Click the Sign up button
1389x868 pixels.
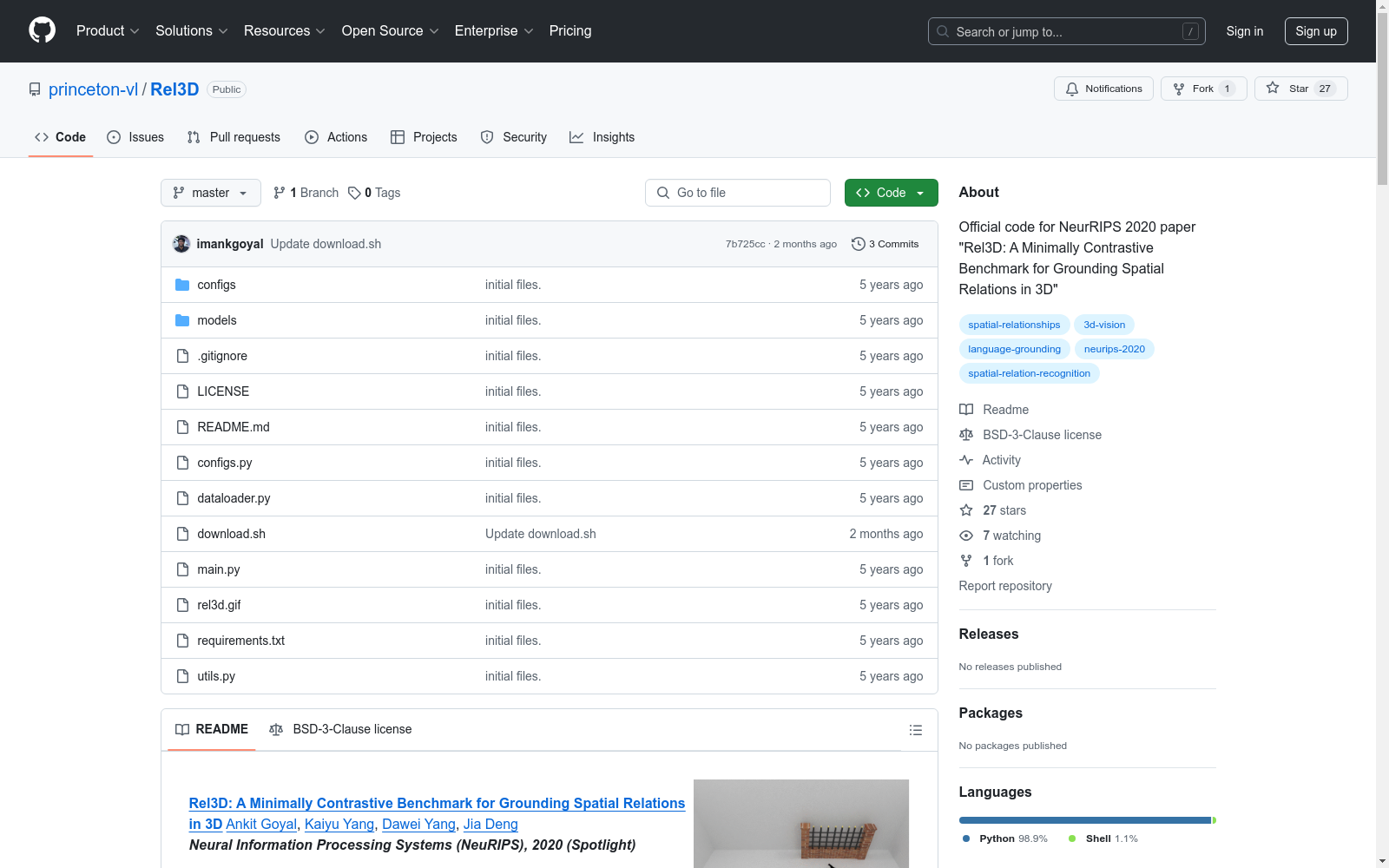tap(1316, 31)
